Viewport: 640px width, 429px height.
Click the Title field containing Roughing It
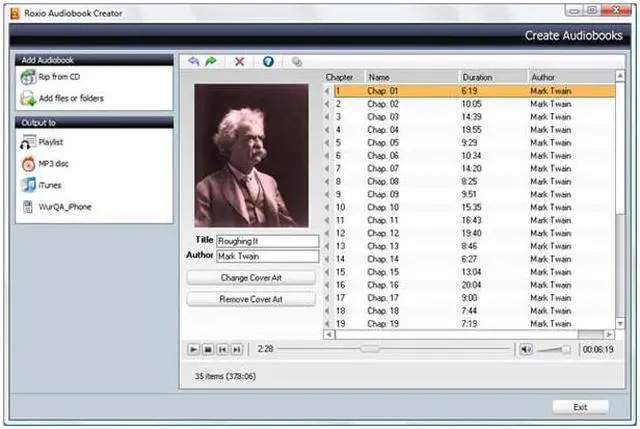click(x=267, y=241)
